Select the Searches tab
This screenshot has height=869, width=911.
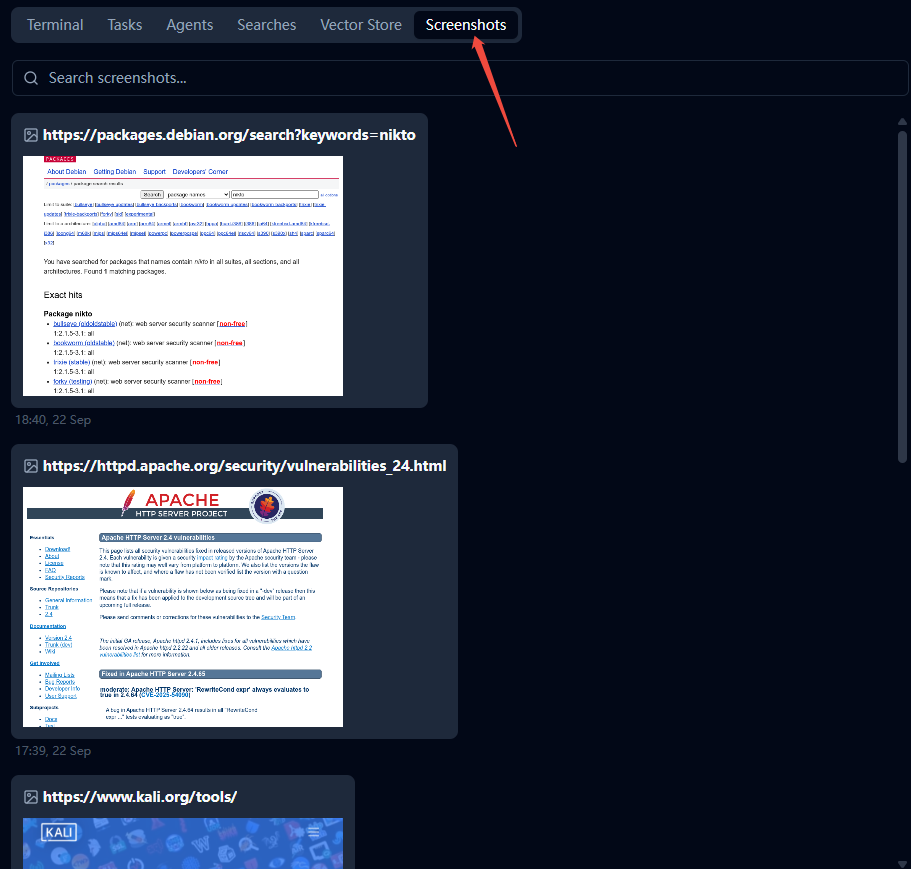(266, 25)
